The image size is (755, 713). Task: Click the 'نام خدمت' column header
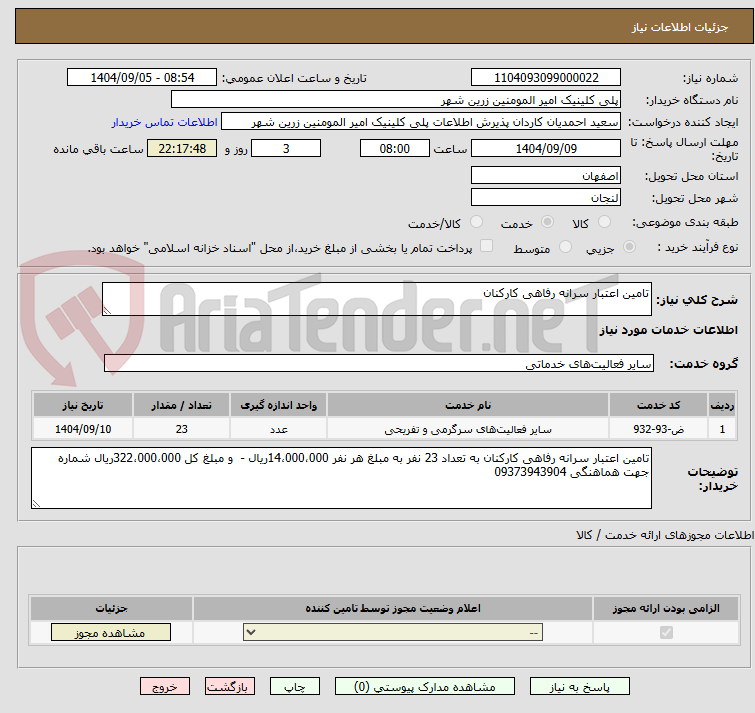[468, 405]
